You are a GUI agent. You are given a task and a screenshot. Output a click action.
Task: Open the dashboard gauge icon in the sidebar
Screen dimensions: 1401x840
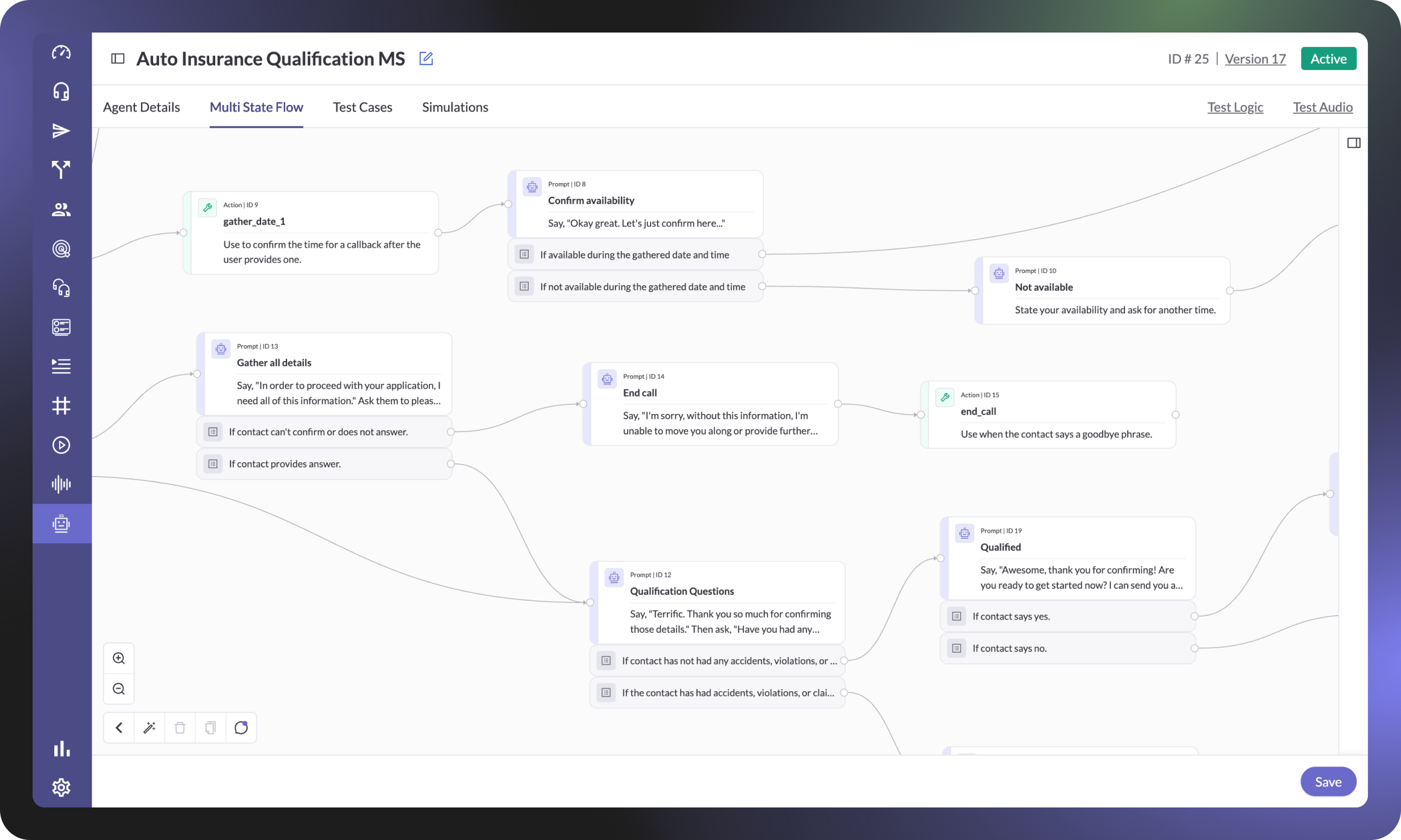click(61, 52)
